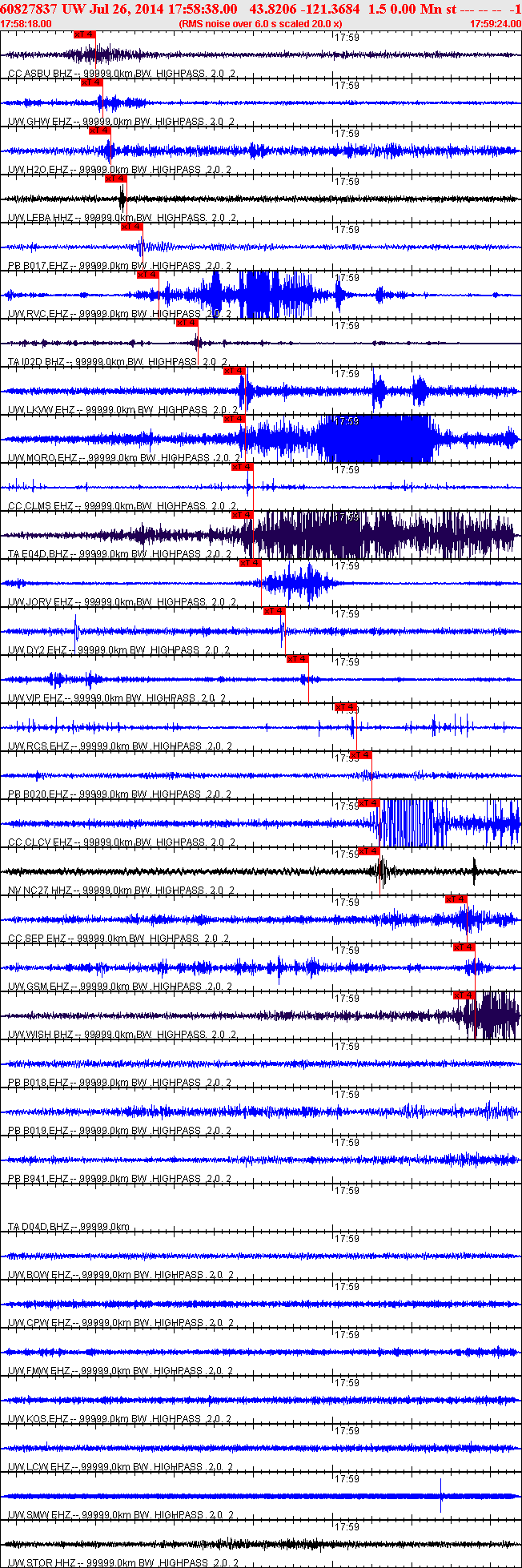Image resolution: width=522 pixels, height=1568 pixels.
Task: Click the TA.E04D BHZ station label
Action: (x=122, y=554)
